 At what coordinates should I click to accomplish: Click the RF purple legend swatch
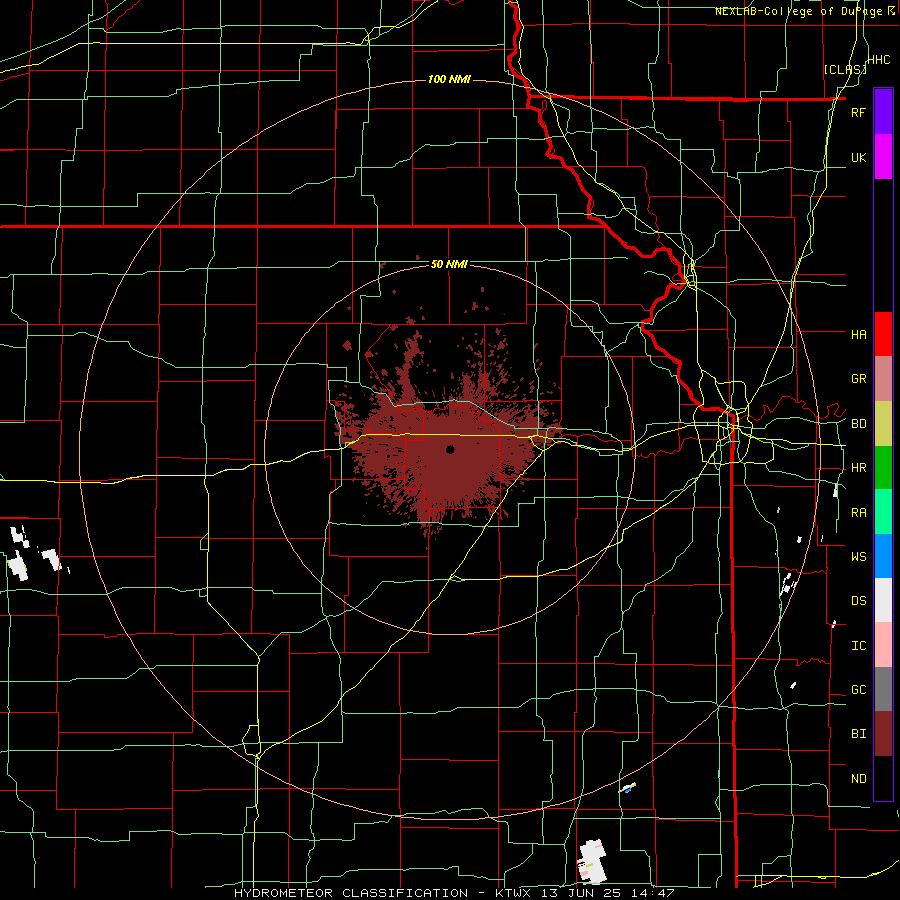click(883, 112)
